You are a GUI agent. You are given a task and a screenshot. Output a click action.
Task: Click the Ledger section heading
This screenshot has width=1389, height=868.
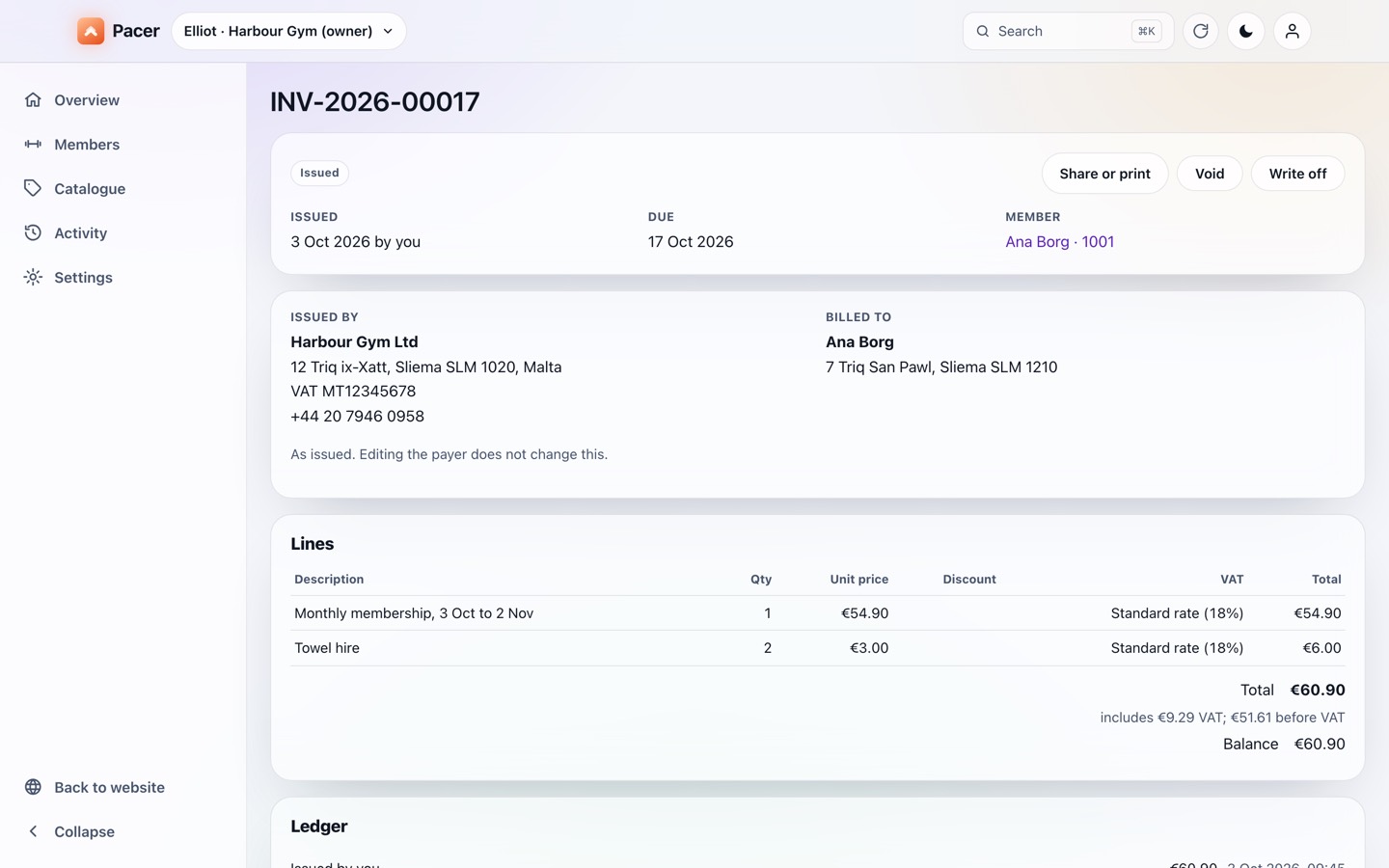tap(319, 827)
